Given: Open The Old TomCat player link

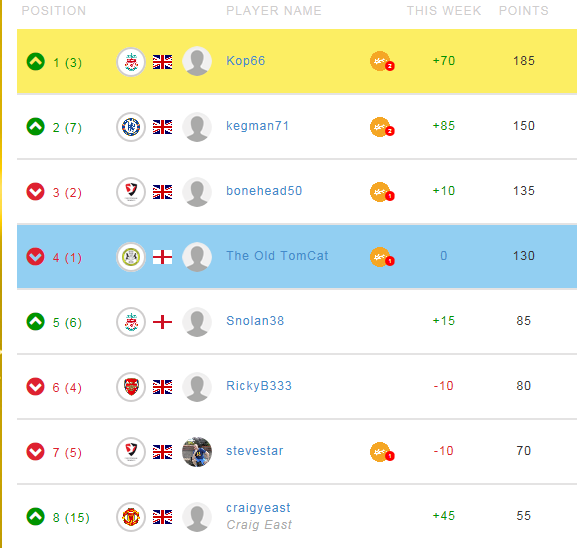Looking at the screenshot, I should click(277, 256).
